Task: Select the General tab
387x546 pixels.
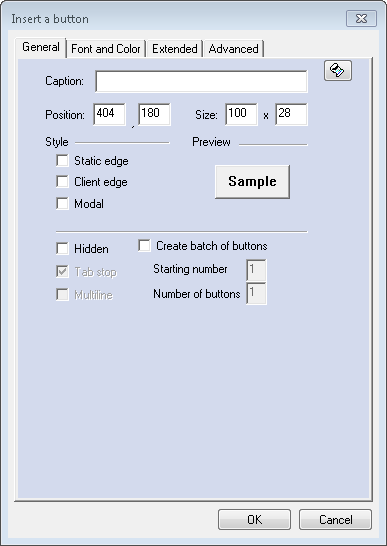Action: 41,47
